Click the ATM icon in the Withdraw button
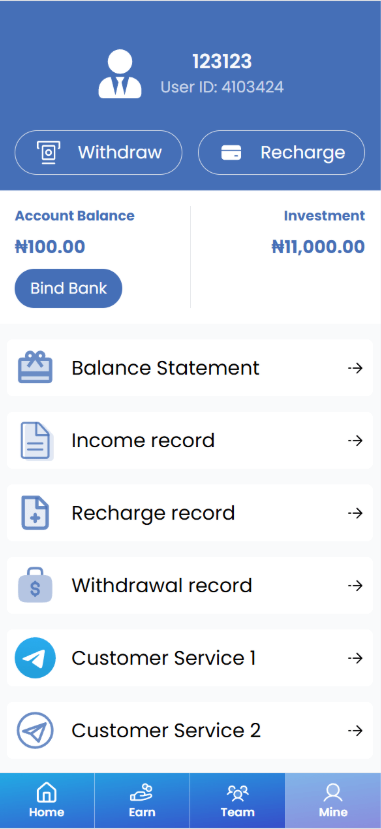The image size is (381, 829). pos(49,152)
